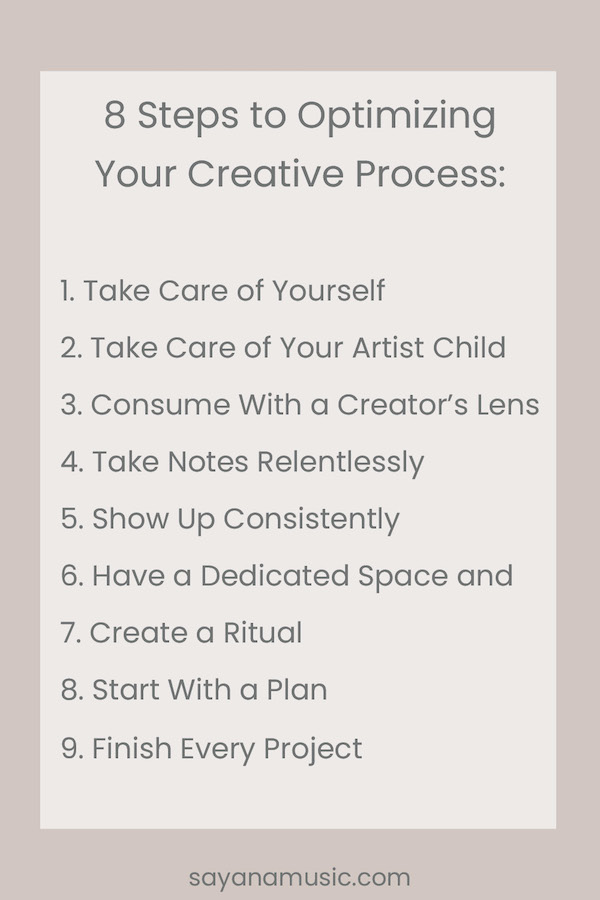Click the word "Relentlessly" in step 4
600x900 pixels.
[x=341, y=464]
